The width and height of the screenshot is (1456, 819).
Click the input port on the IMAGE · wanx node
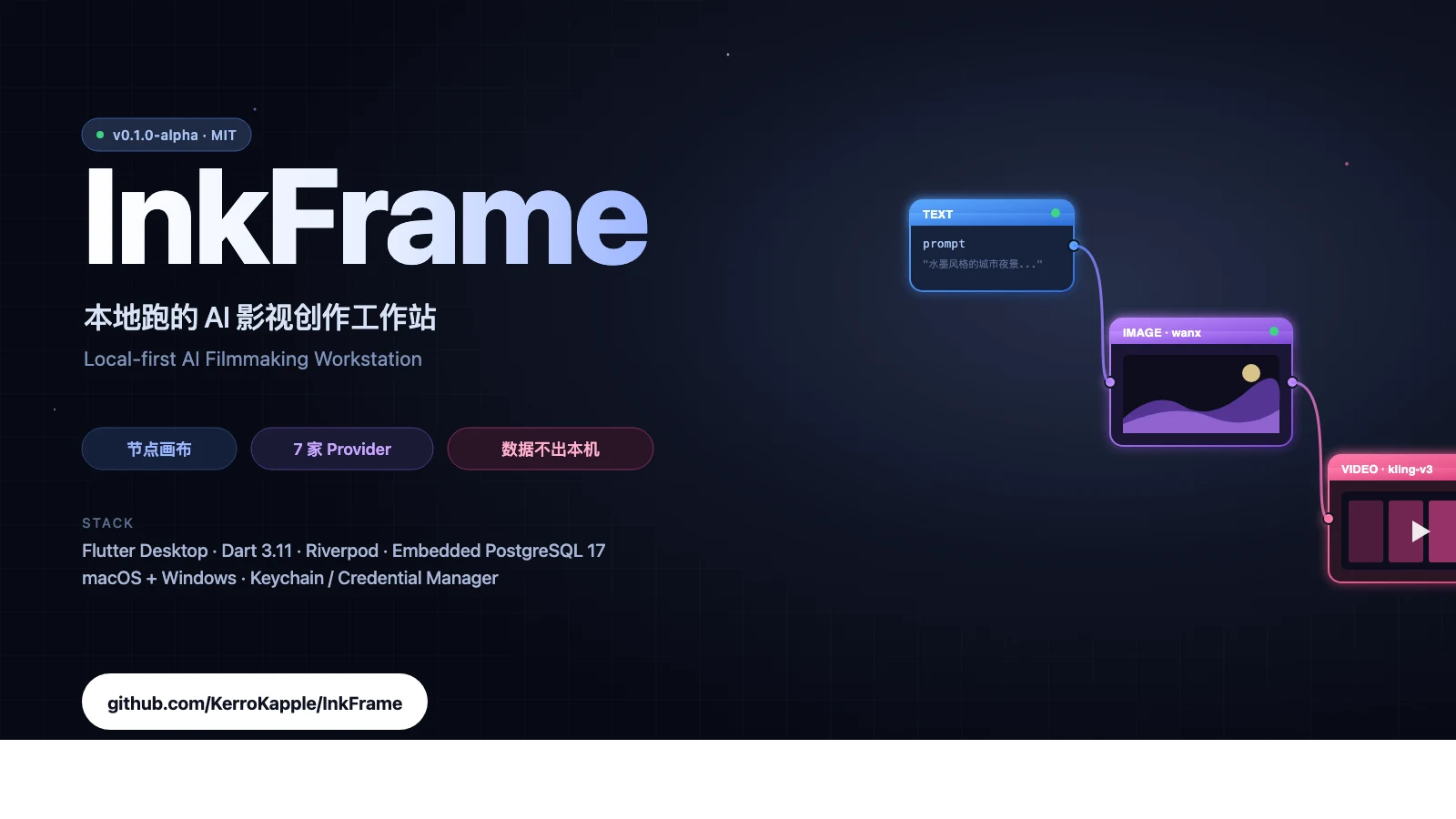coord(1110,382)
